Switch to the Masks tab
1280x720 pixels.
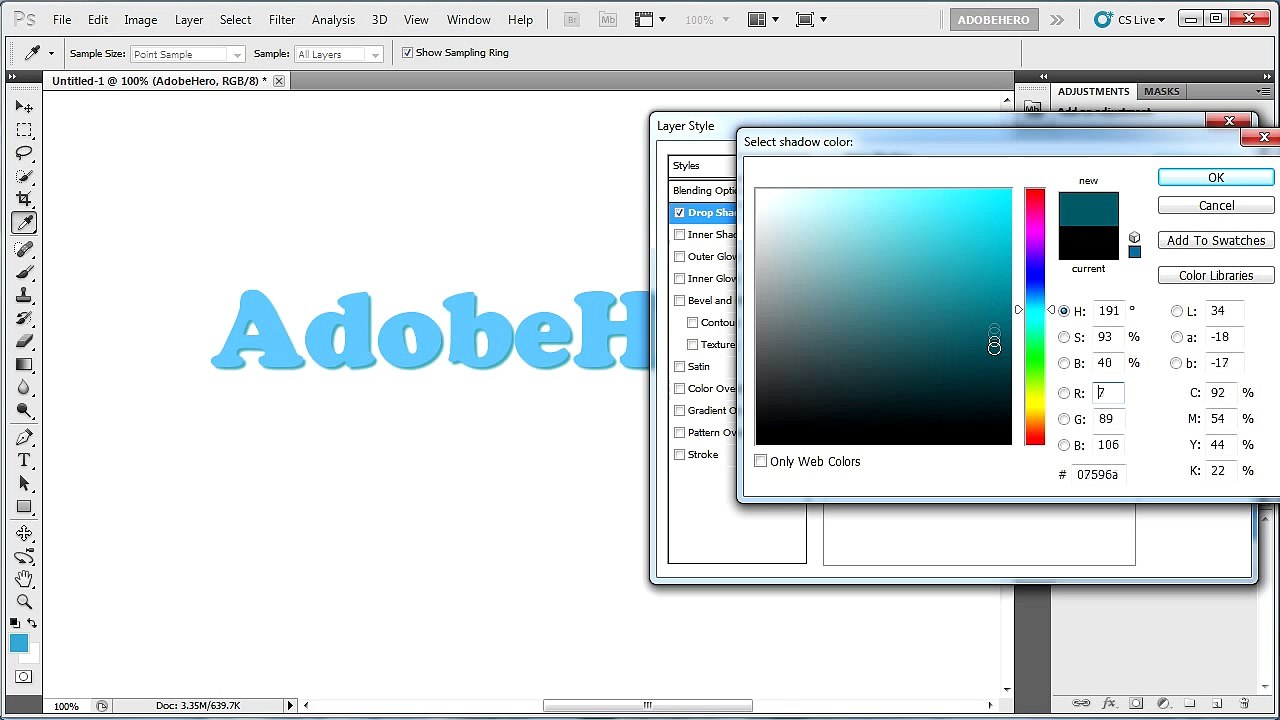pyautogui.click(x=1162, y=91)
